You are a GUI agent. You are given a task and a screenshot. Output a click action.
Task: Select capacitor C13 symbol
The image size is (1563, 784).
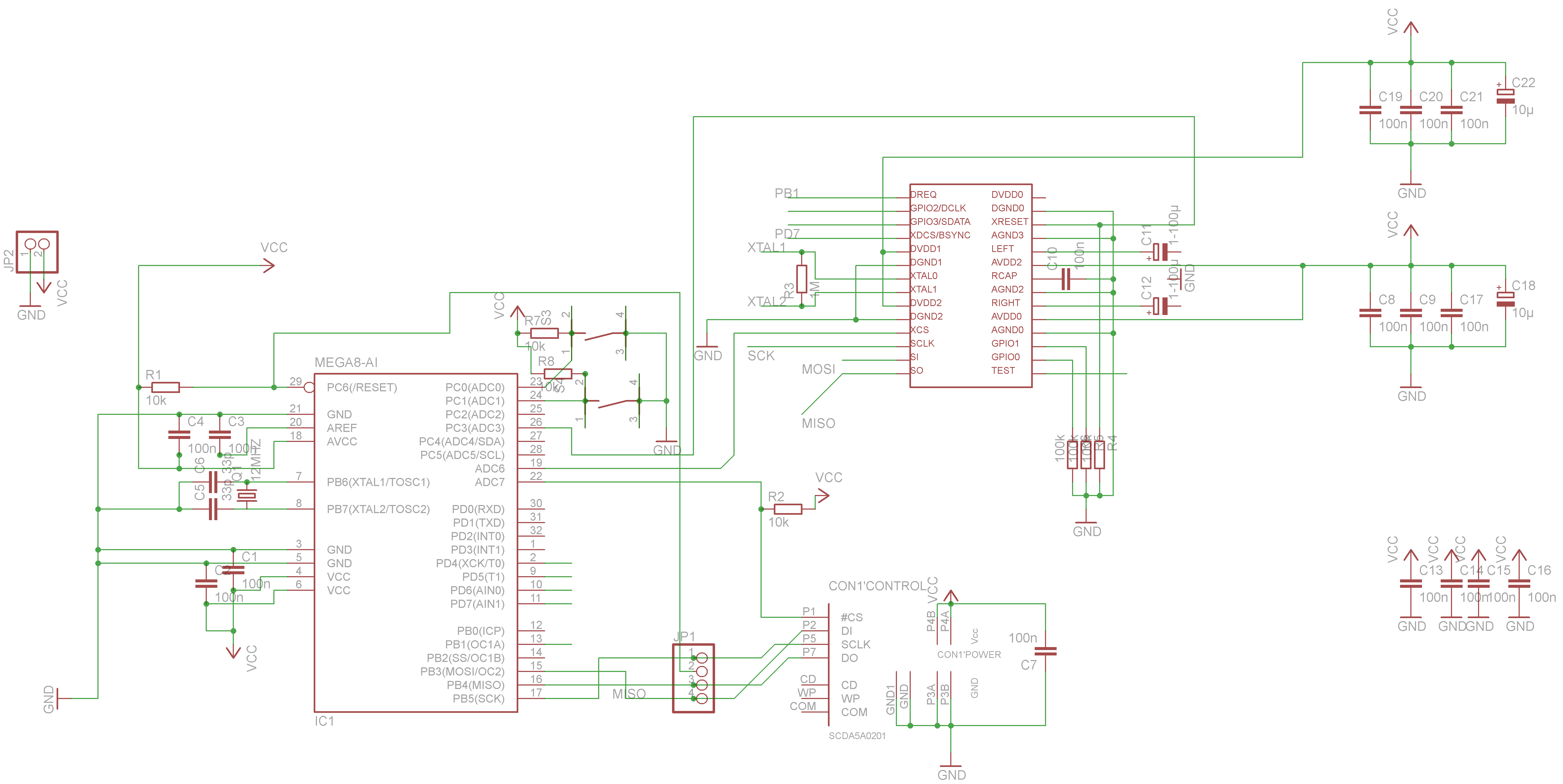[1411, 584]
